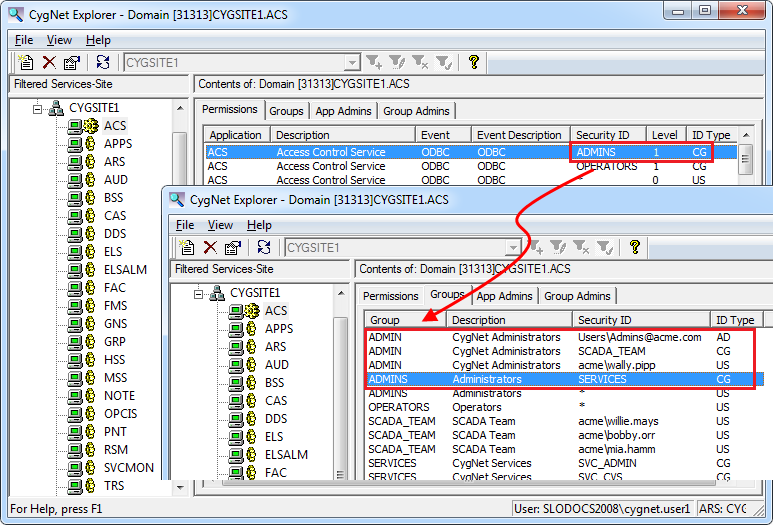Sort by Event Description column header
Screen dimensions: 773x525
click(521, 135)
